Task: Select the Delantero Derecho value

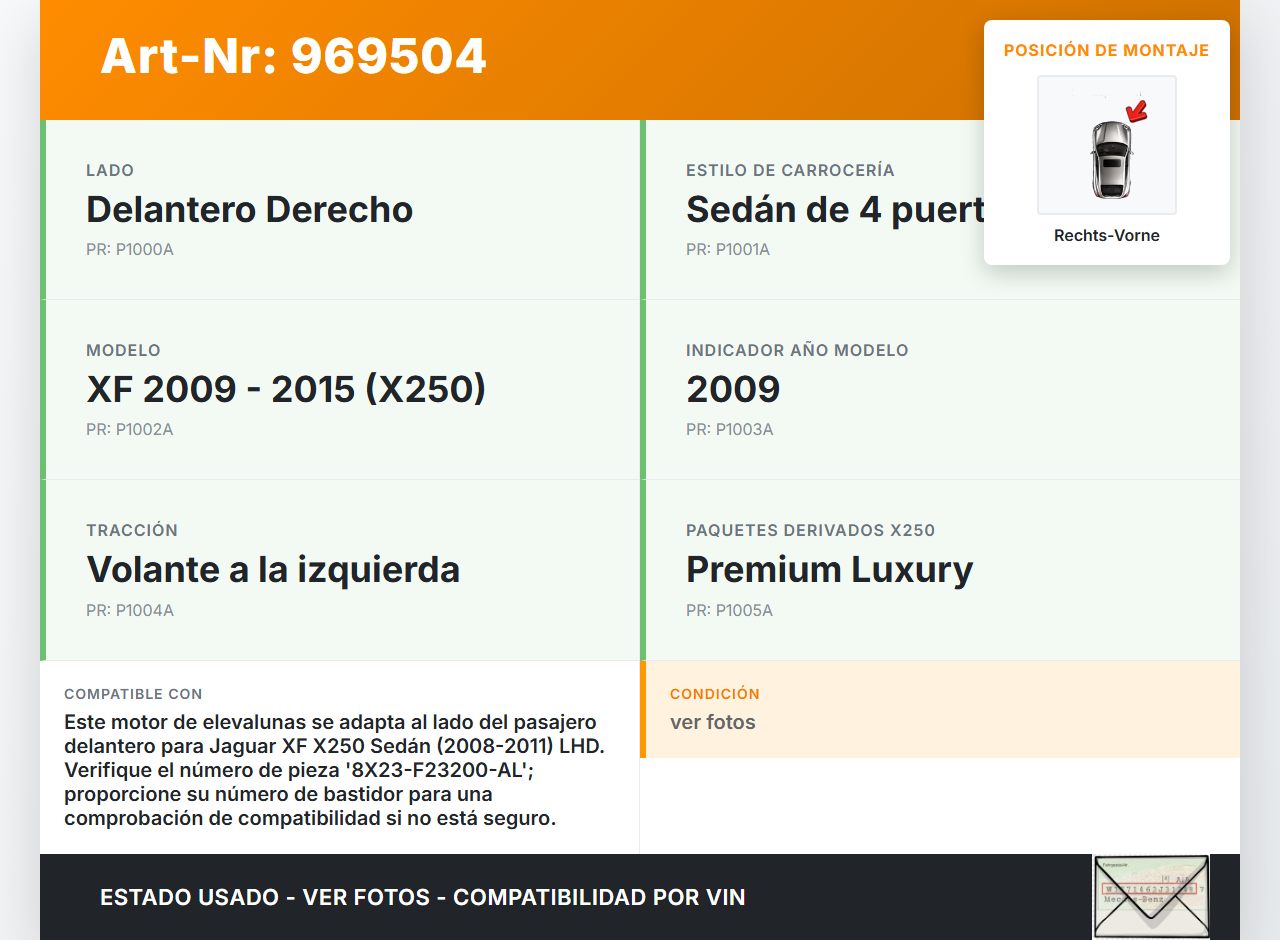Action: pos(250,210)
